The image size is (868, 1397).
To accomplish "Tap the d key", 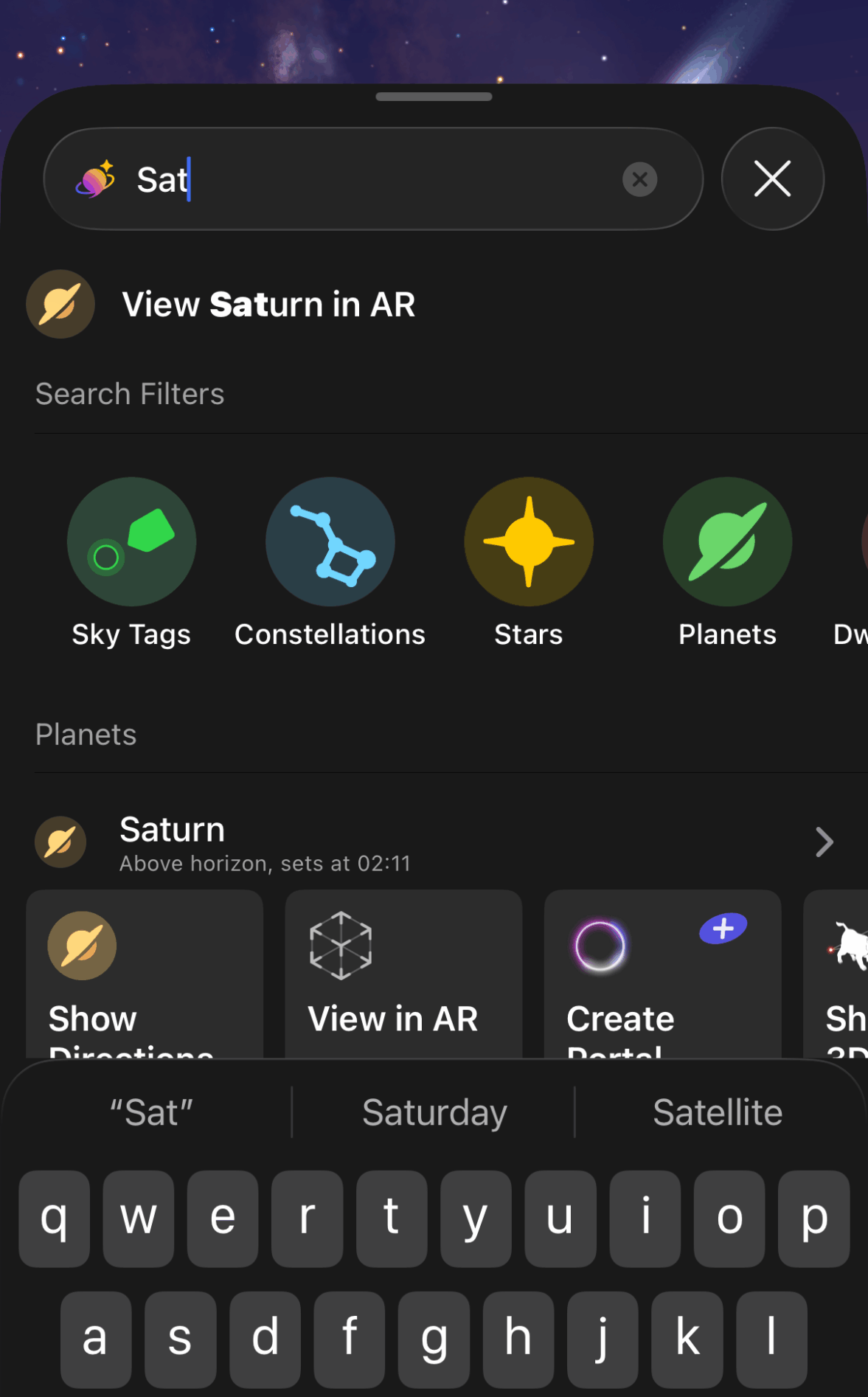I will pos(265,1339).
